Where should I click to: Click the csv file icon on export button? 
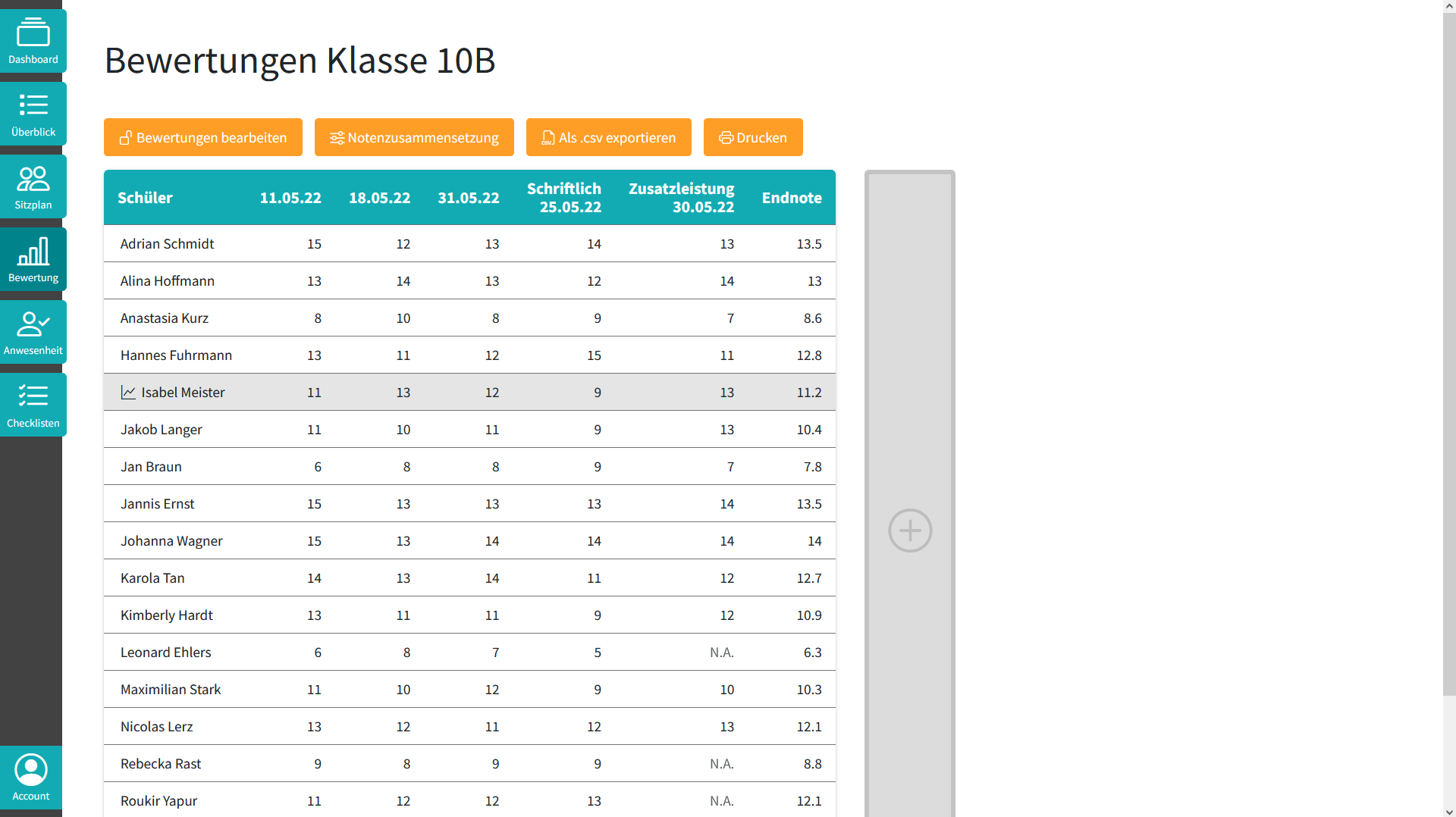point(548,137)
